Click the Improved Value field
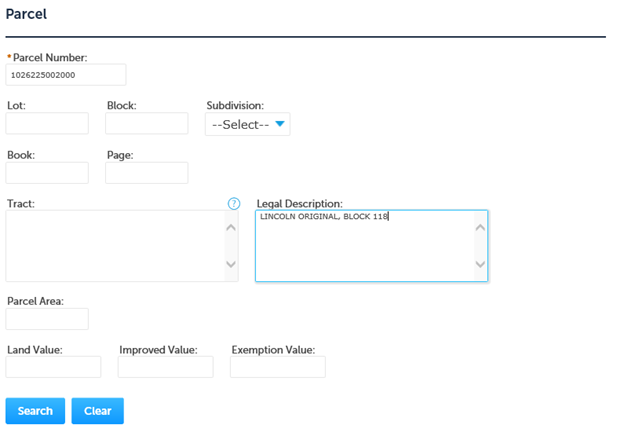Image resolution: width=624 pixels, height=436 pixels. pos(166,367)
